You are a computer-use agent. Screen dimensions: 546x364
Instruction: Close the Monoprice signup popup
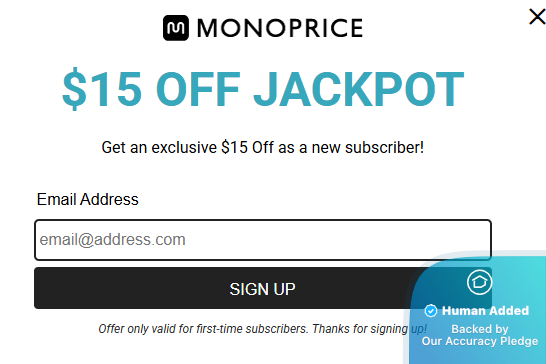[537, 17]
